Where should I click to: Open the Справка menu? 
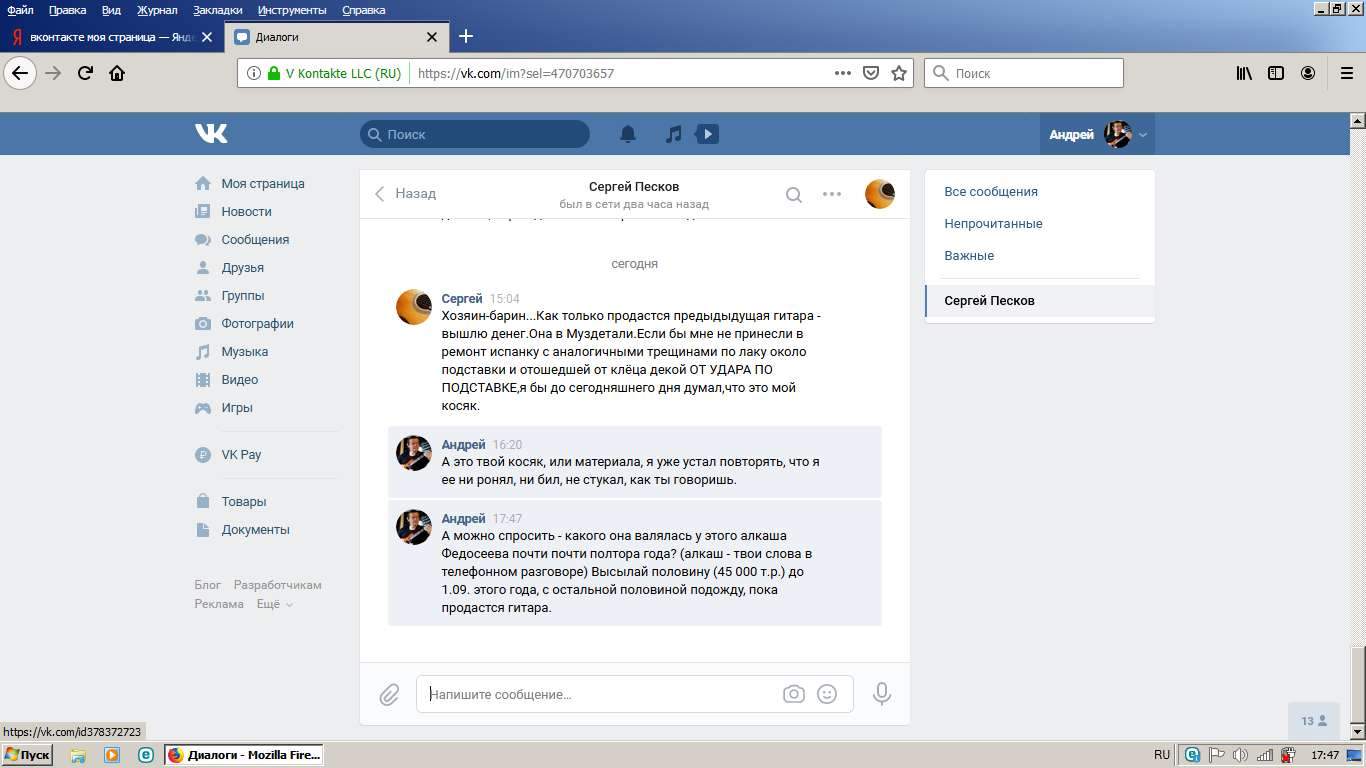point(363,10)
